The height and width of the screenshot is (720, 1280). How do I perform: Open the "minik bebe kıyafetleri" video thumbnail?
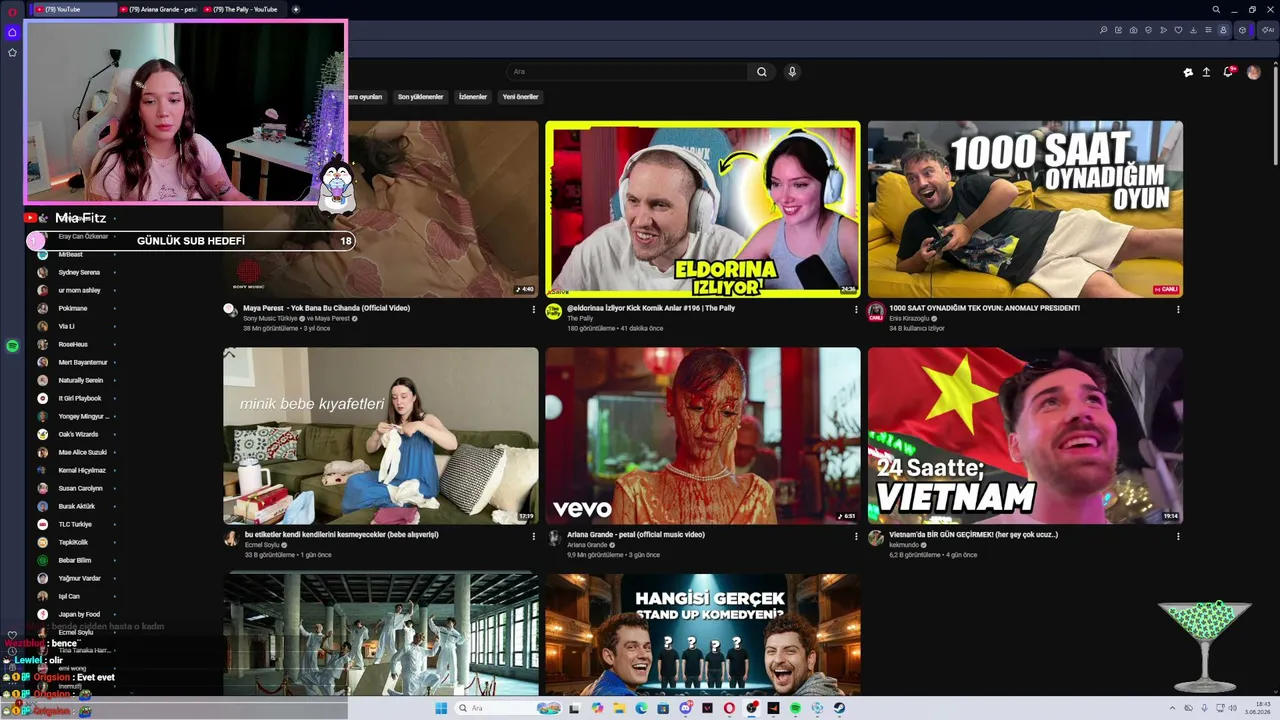(380, 436)
